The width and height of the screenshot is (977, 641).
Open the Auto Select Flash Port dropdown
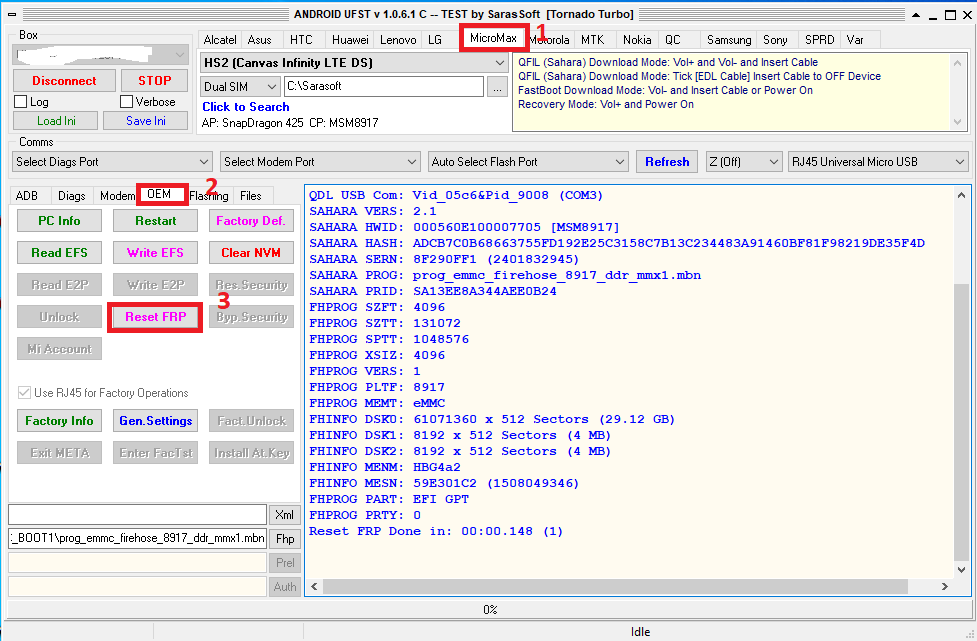pos(528,162)
